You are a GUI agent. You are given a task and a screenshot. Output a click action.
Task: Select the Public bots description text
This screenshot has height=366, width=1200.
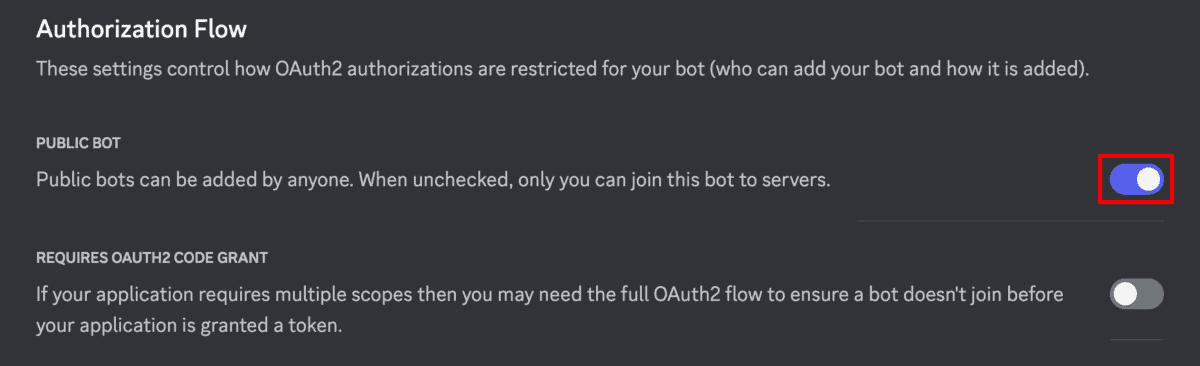click(x=433, y=181)
